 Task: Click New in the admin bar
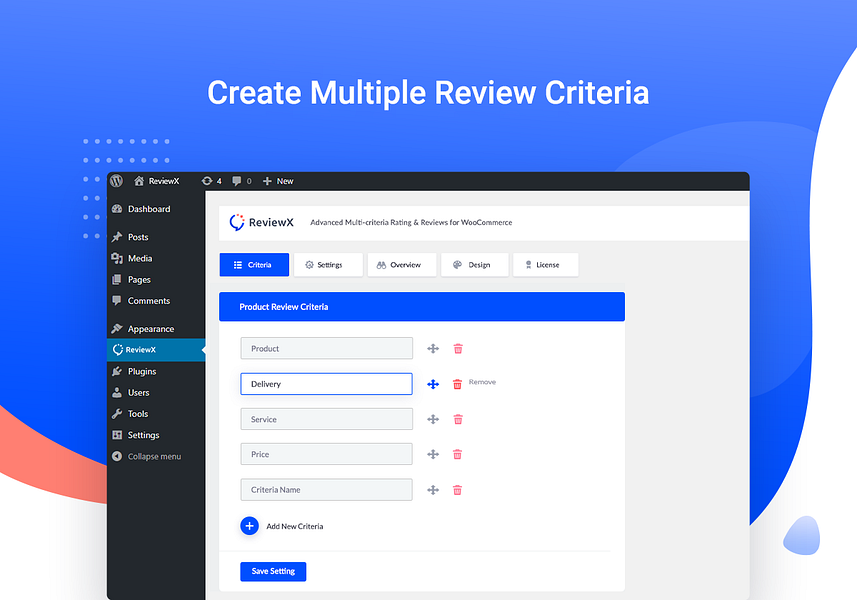(278, 181)
